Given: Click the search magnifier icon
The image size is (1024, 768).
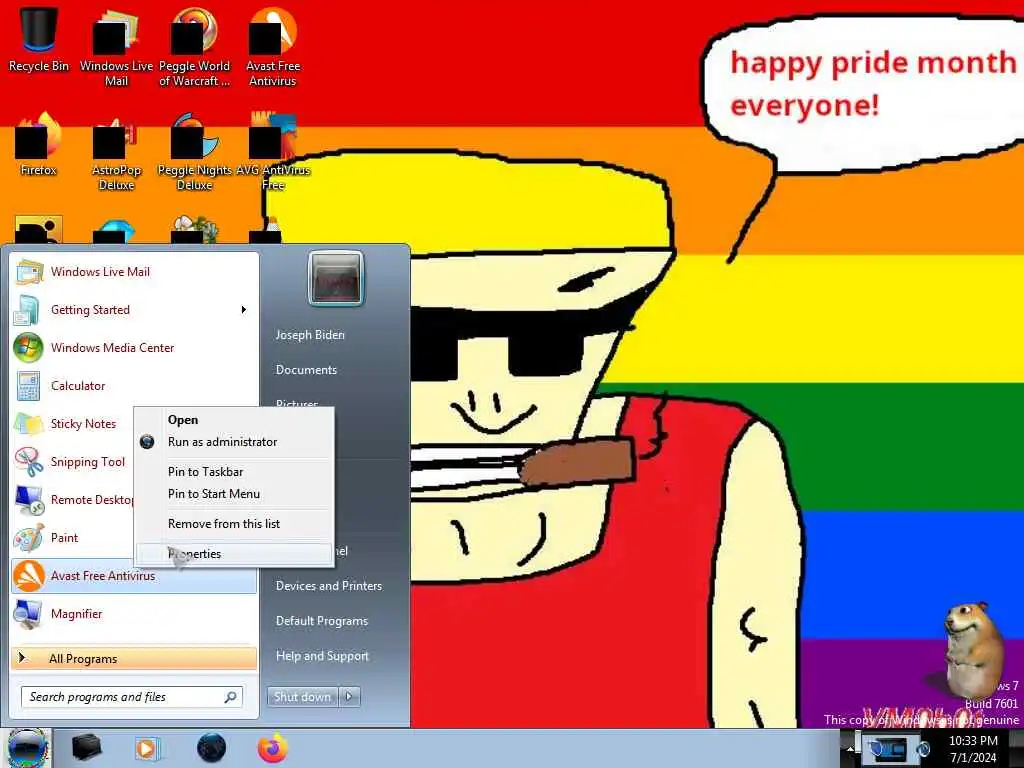Looking at the screenshot, I should coord(231,697).
